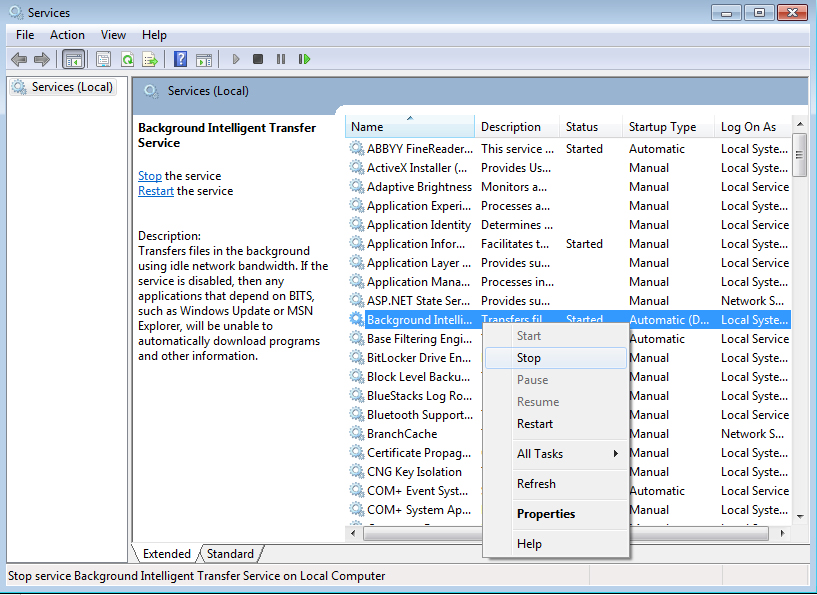The height and width of the screenshot is (595, 817).
Task: Close the Services window
Action: (792, 13)
